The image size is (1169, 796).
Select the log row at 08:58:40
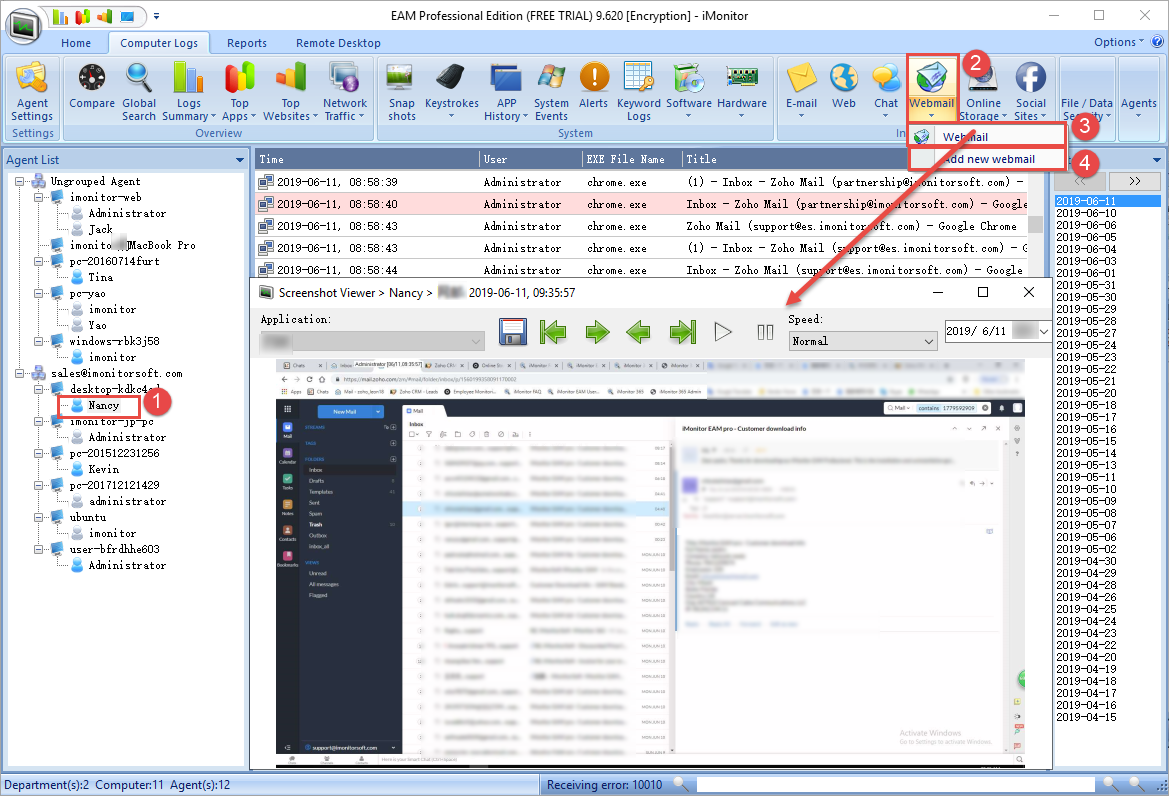[641, 204]
